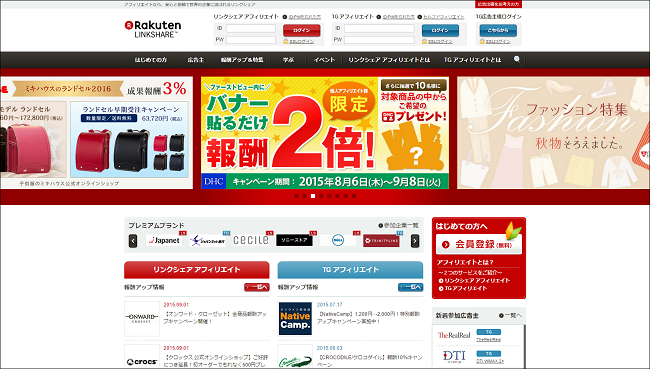Image resolution: width=650 pixels, height=369 pixels.
Task: Open the イベント menu item
Action: pyautogui.click(x=324, y=60)
